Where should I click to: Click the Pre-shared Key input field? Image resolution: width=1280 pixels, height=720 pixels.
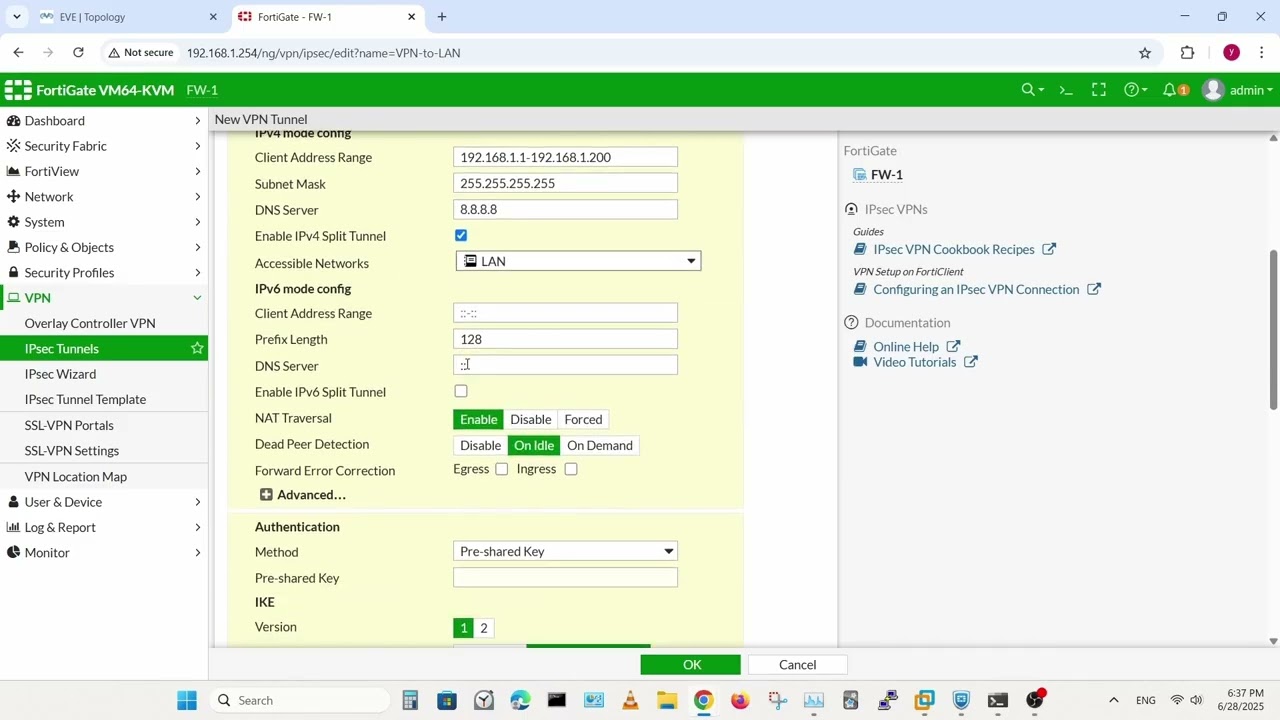point(565,577)
